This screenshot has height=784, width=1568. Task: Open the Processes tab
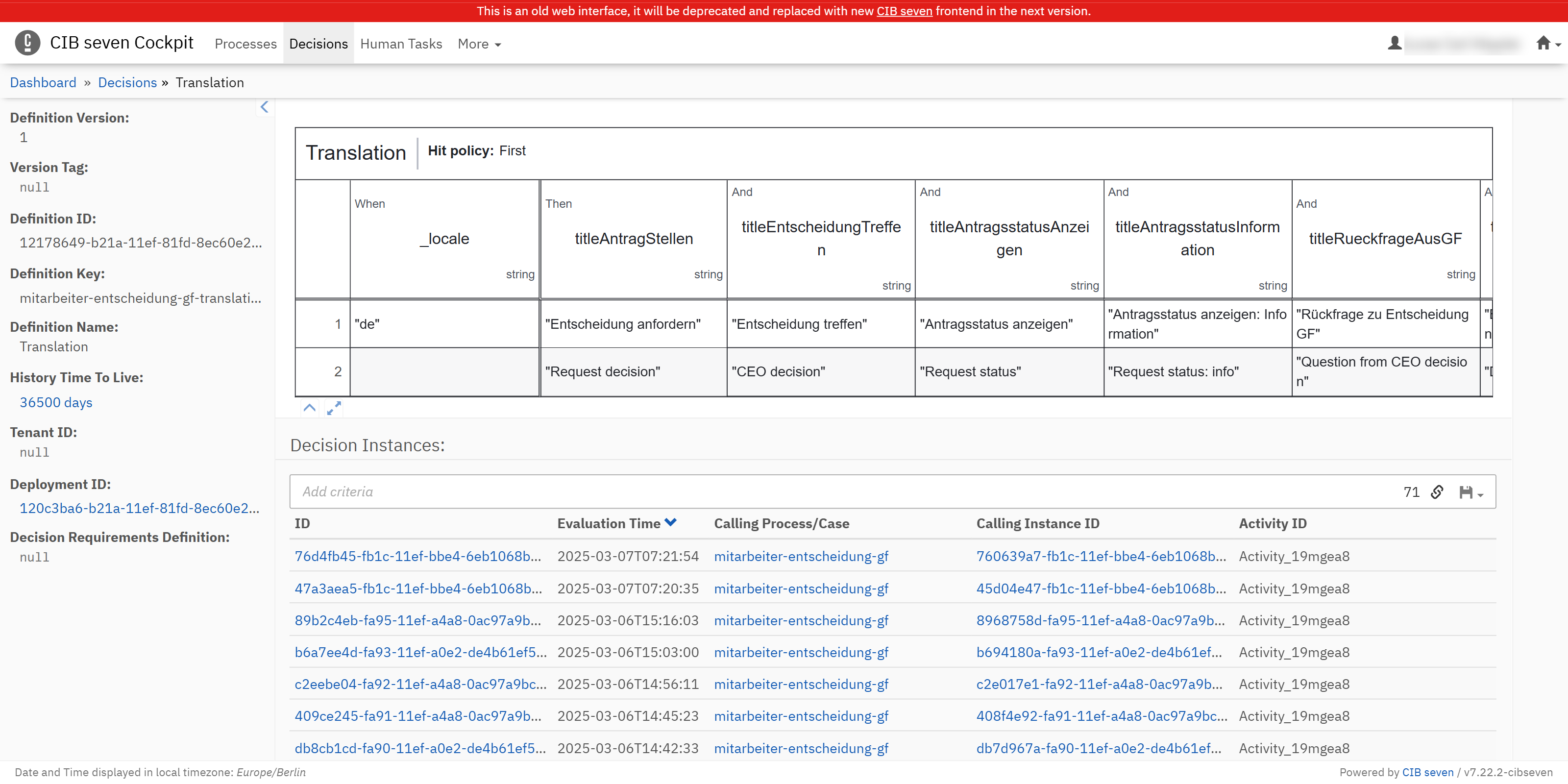(245, 44)
